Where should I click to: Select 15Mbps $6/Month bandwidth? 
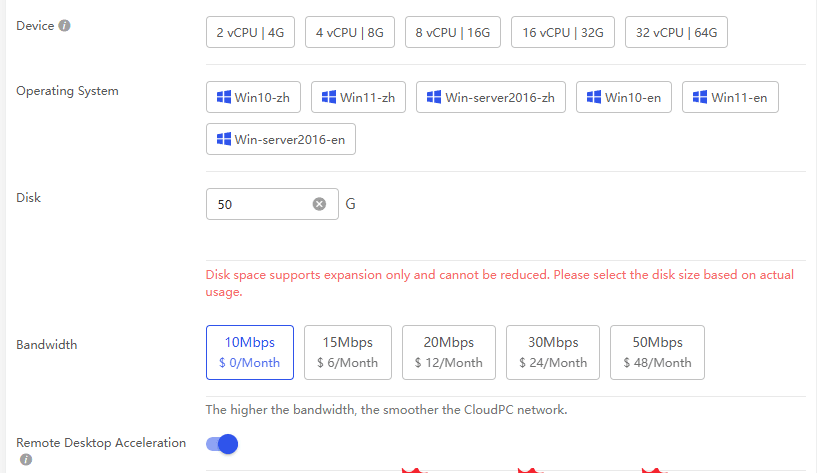348,353
